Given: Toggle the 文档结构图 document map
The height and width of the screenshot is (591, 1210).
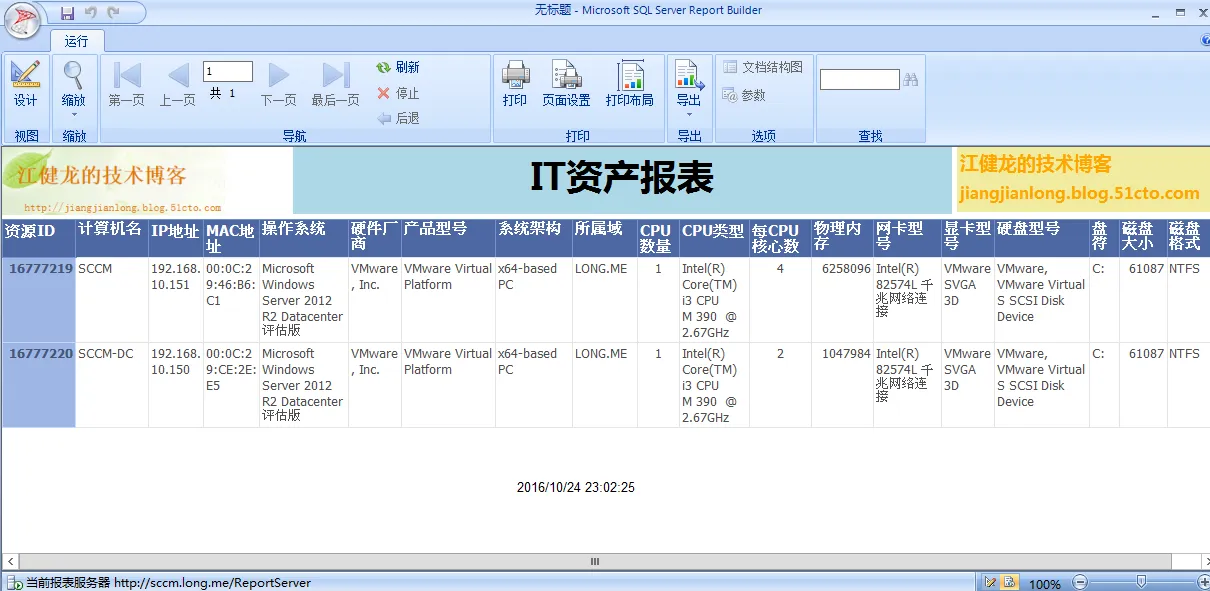Looking at the screenshot, I should (x=763, y=67).
